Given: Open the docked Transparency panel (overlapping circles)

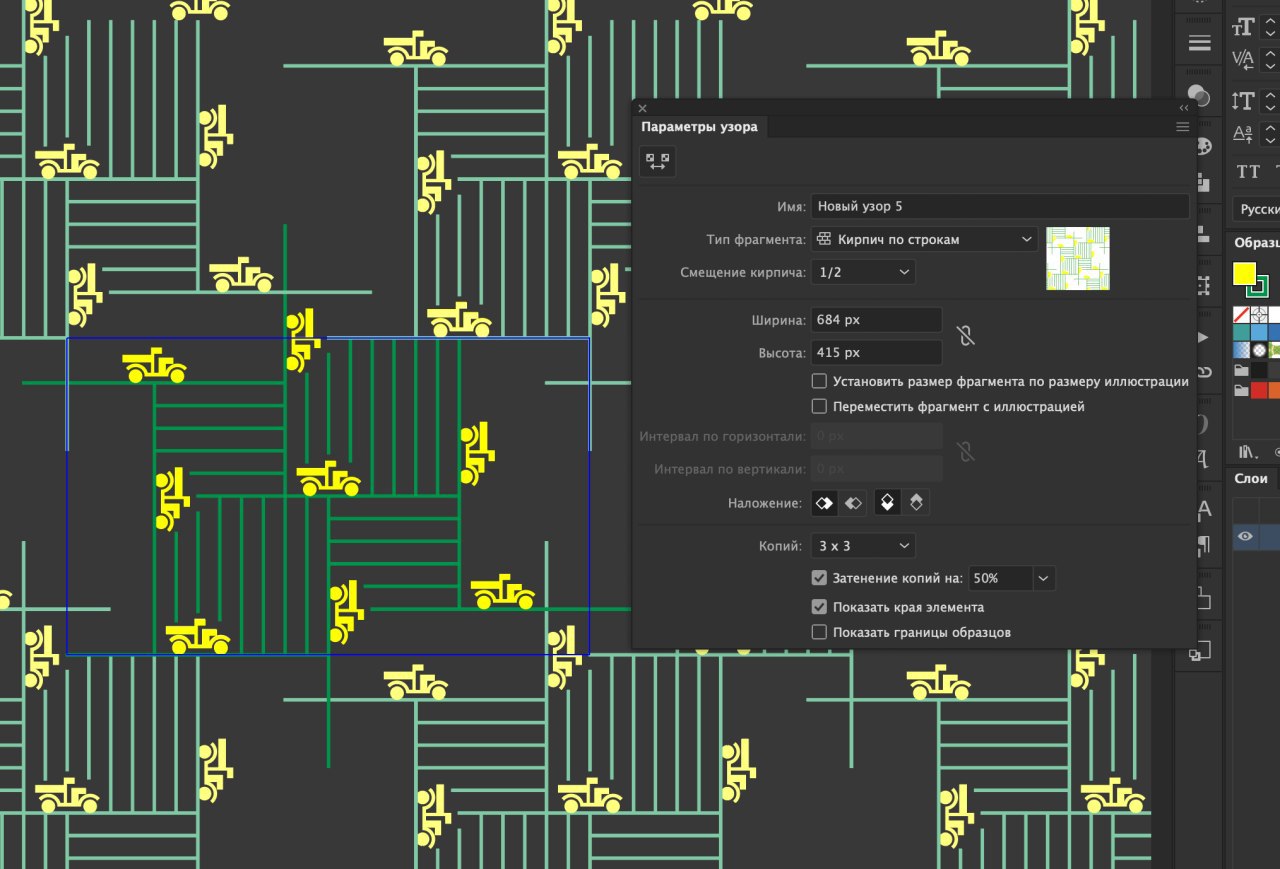Looking at the screenshot, I should coord(1200,95).
